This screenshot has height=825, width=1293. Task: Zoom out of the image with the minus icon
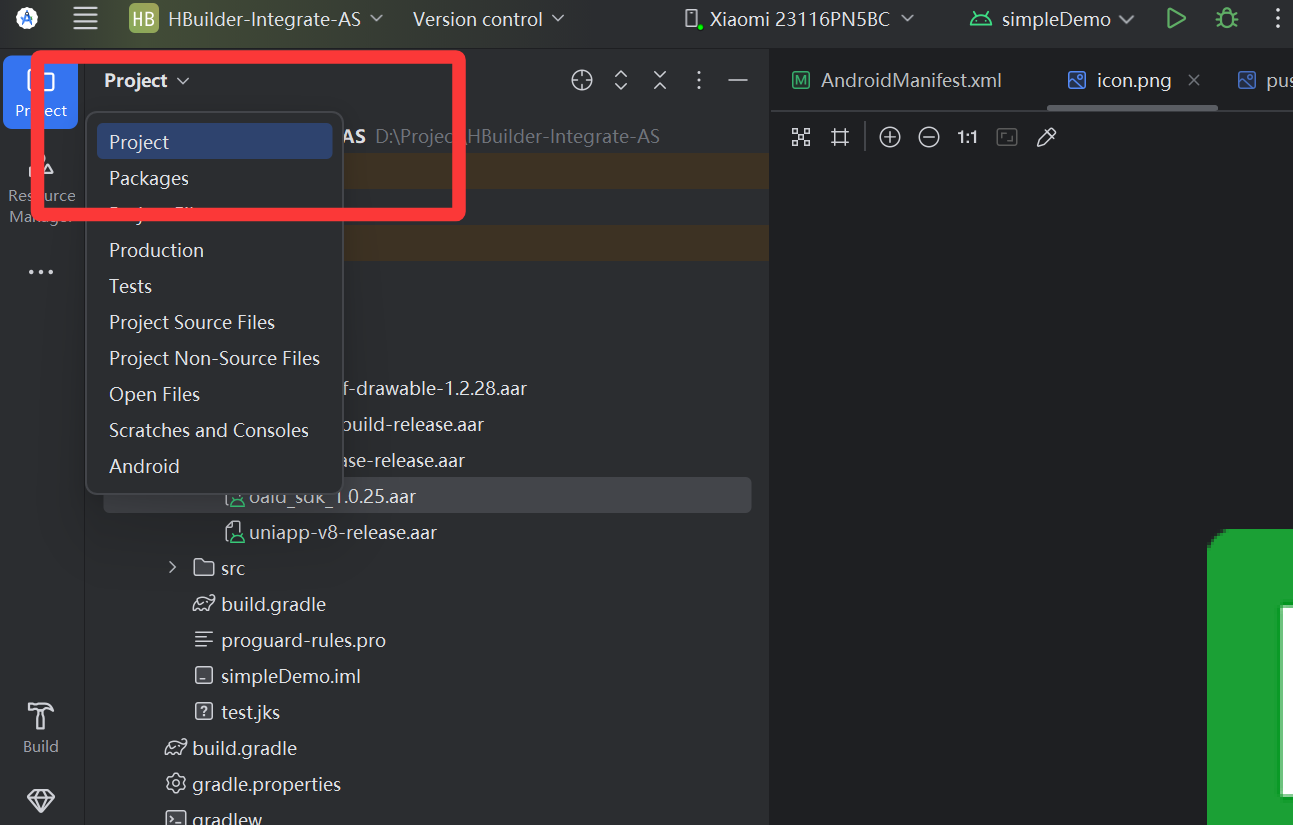929,137
